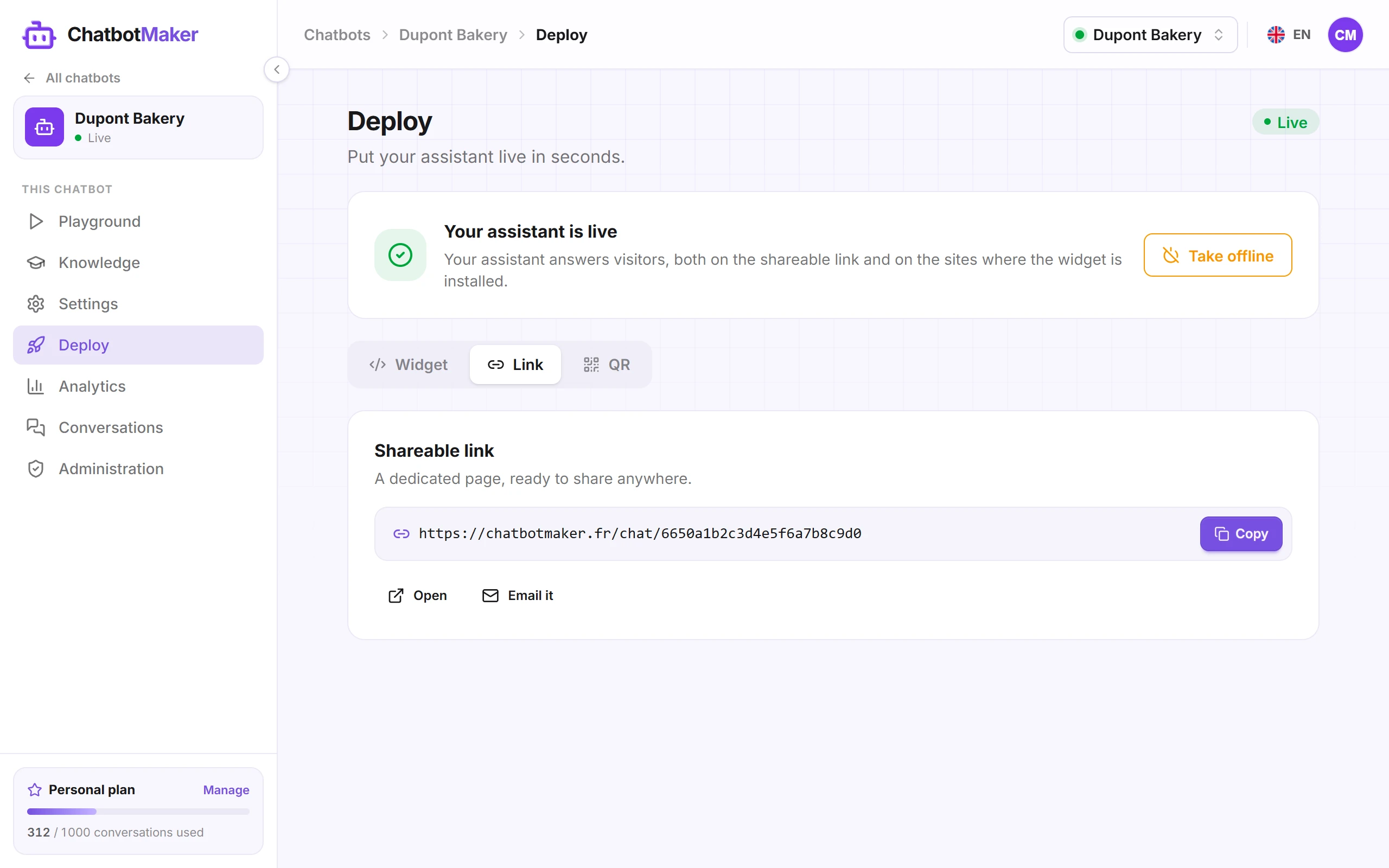Open the CM user avatar menu
Image resolution: width=1389 pixels, height=868 pixels.
pos(1345,35)
